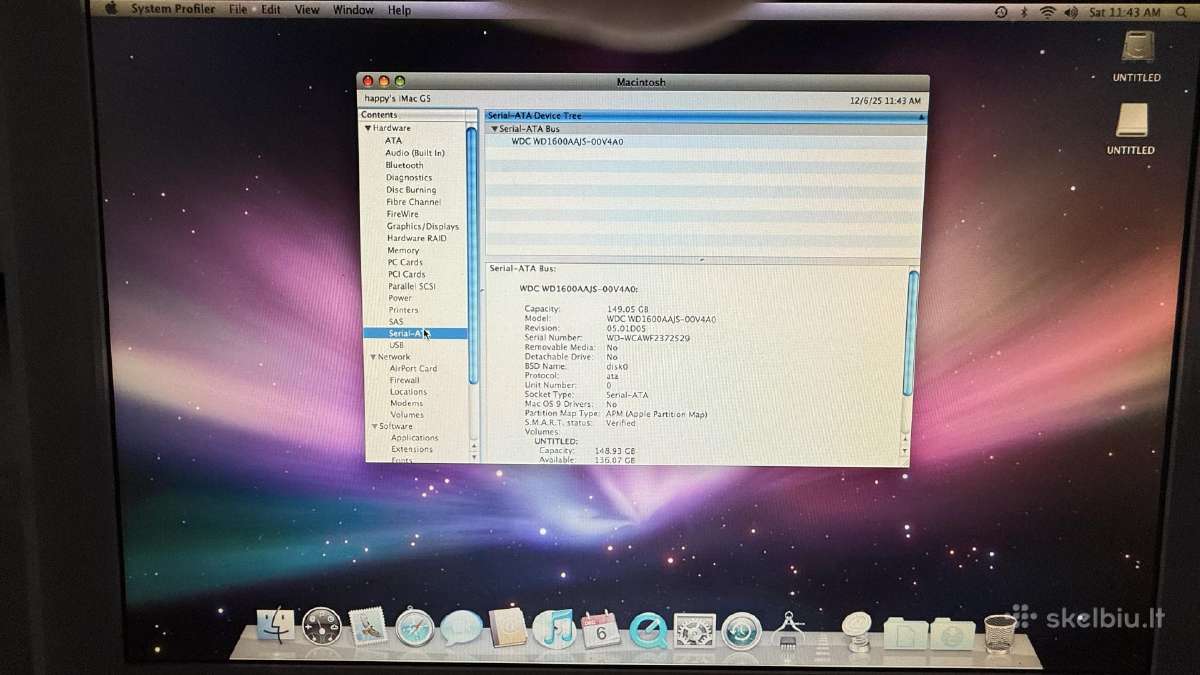The image size is (1200, 675).
Task: Collapse the Network section triangle
Action: click(x=372, y=357)
